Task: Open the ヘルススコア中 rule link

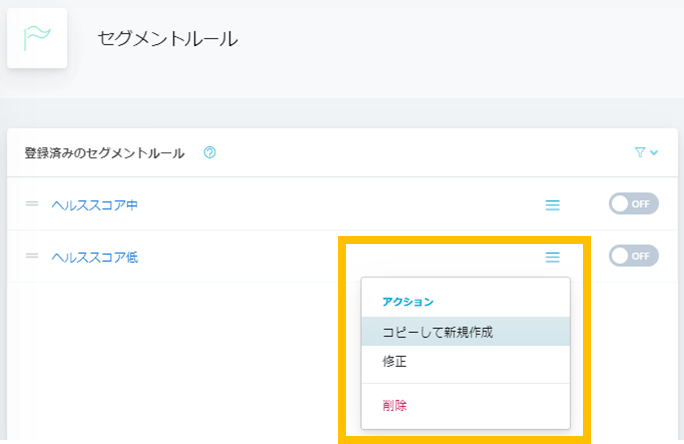Action: 95,205
